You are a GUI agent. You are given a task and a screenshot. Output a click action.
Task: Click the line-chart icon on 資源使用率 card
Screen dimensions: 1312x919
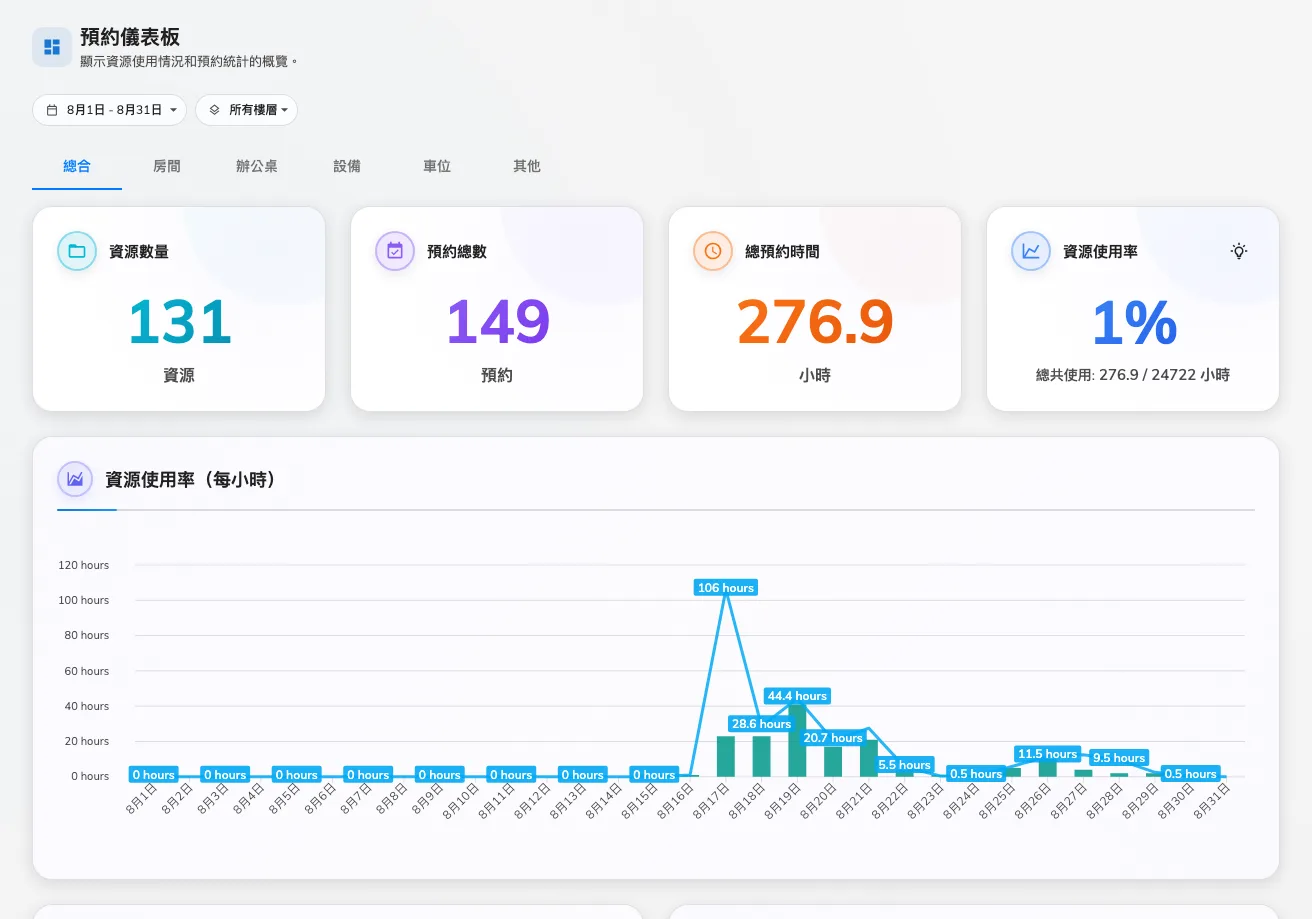[1031, 251]
